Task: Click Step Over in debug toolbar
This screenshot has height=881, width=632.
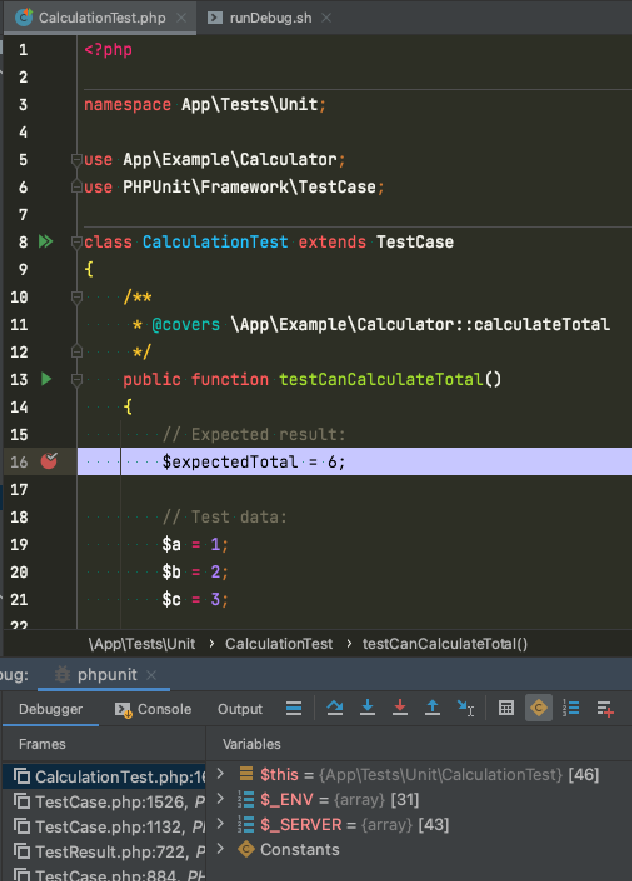Action: 335,708
